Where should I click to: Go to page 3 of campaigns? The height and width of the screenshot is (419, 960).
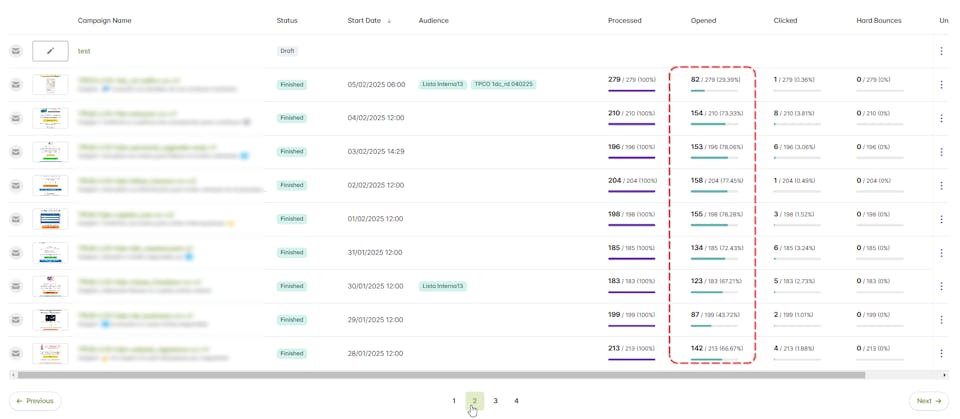495,401
